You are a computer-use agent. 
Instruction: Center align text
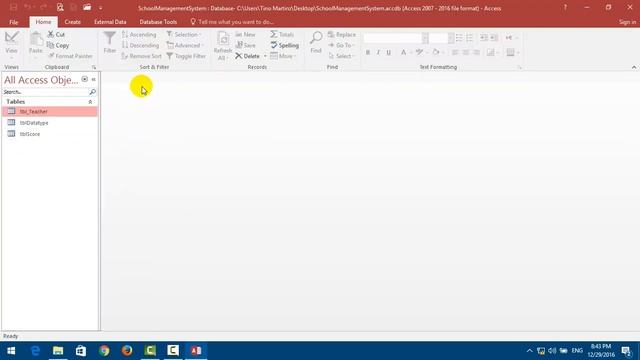tap(466, 52)
